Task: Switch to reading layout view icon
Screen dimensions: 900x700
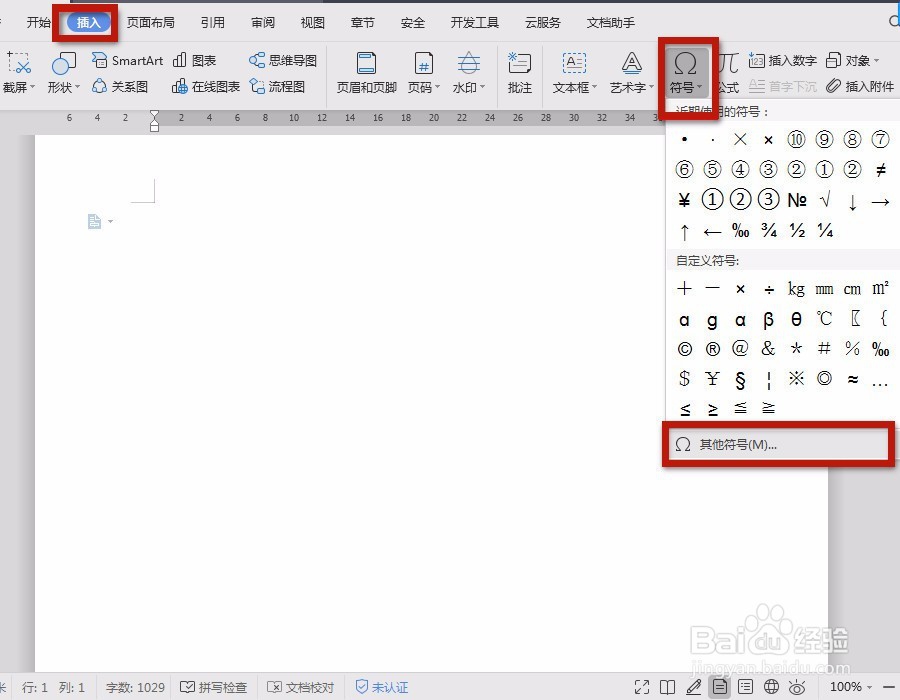Action: click(x=667, y=687)
